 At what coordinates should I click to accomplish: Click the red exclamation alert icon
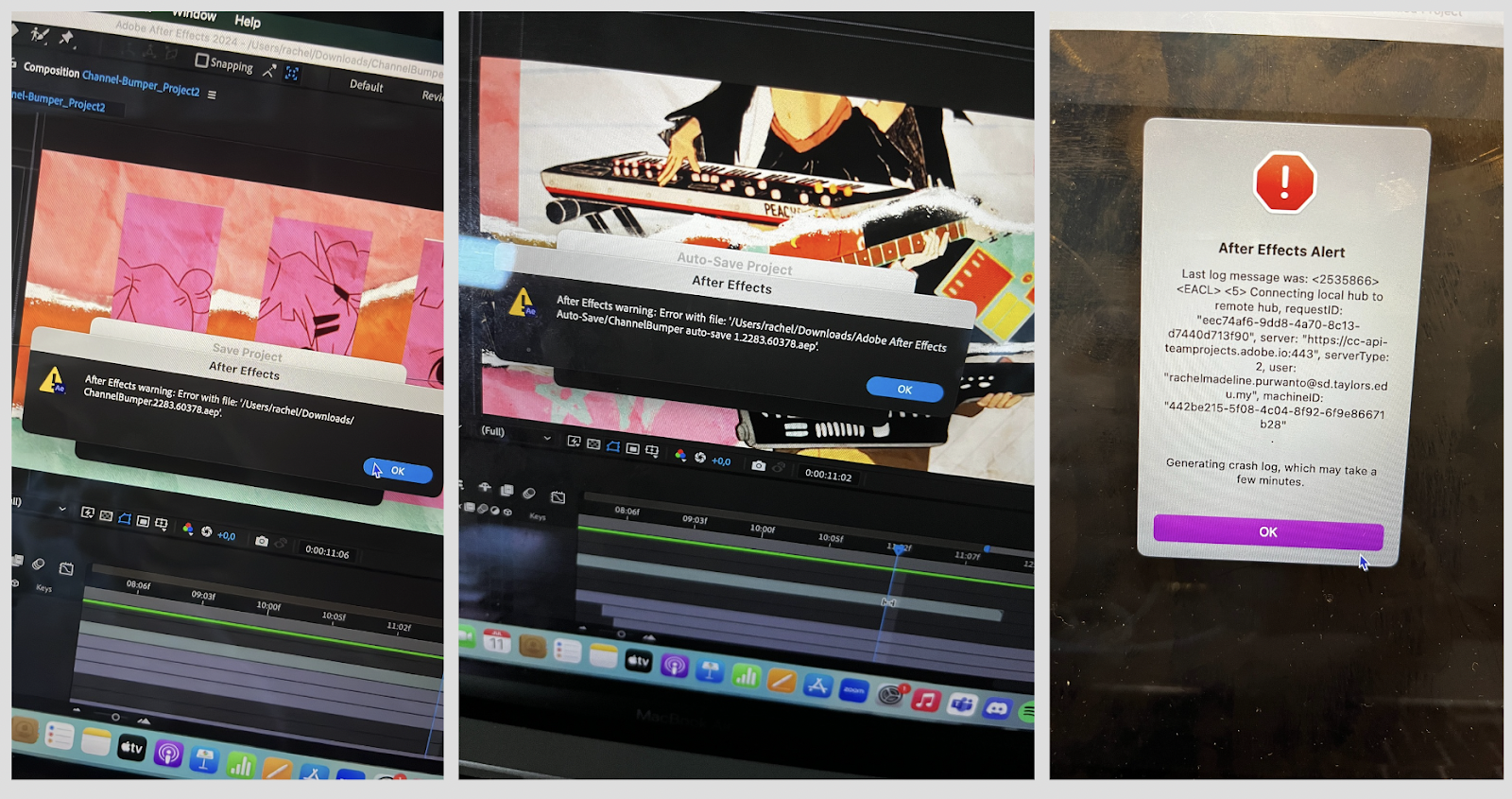[1284, 182]
